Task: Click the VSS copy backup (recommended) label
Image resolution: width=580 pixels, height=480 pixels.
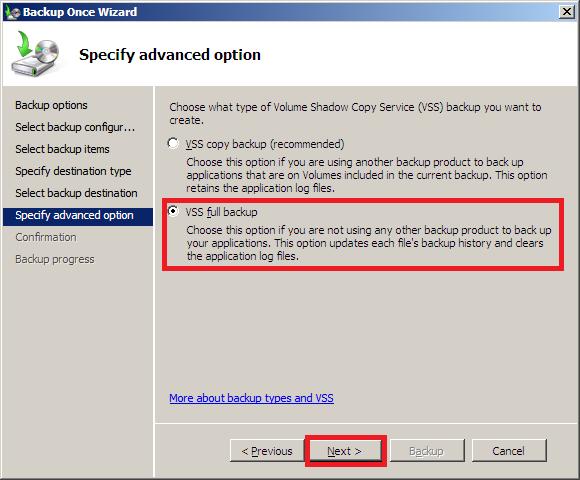Action: click(x=264, y=144)
